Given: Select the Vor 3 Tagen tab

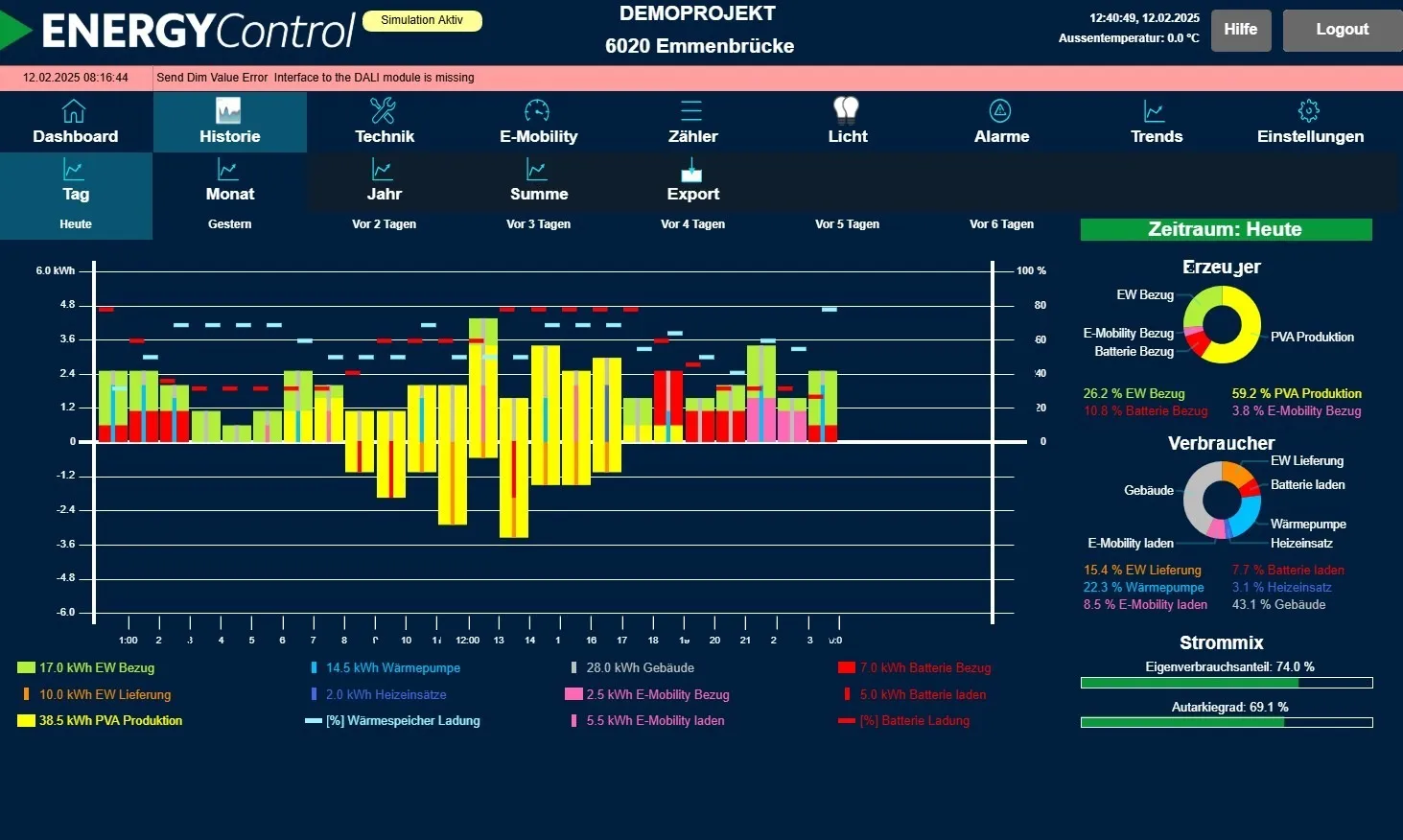Looking at the screenshot, I should 539,224.
